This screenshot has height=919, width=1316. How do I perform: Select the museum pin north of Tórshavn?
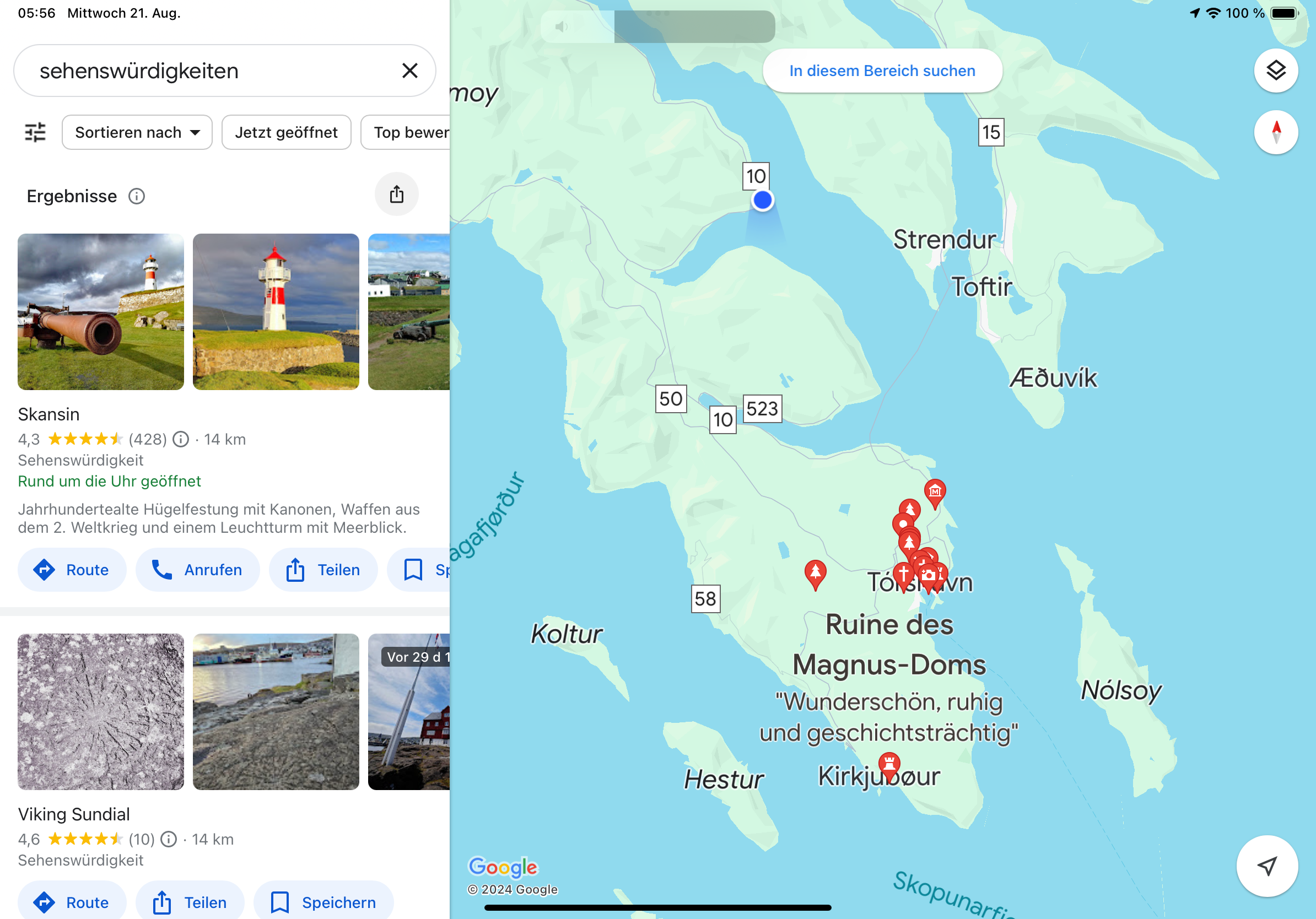click(x=935, y=492)
